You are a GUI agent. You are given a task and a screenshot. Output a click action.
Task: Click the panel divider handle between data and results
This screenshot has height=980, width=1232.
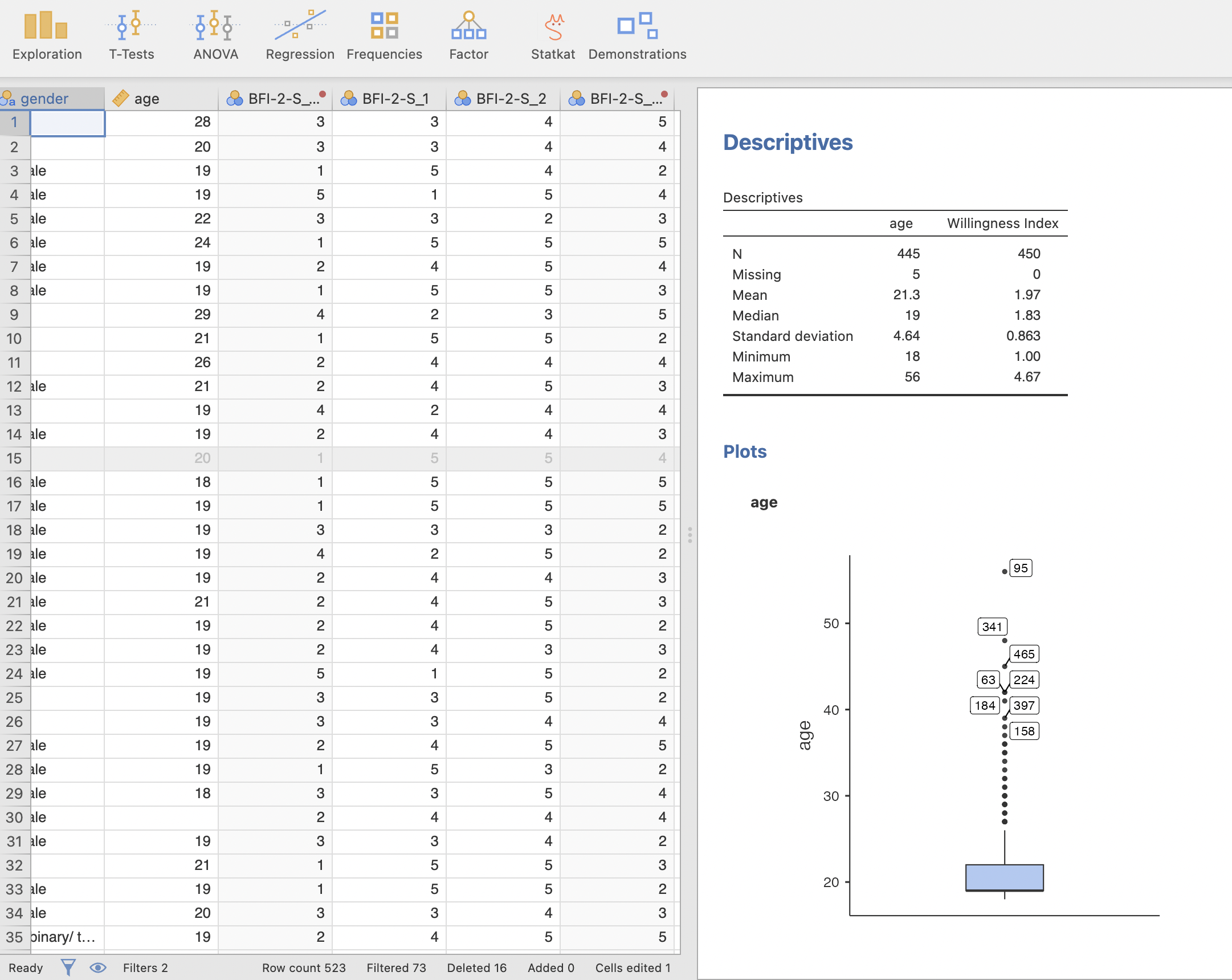point(690,535)
